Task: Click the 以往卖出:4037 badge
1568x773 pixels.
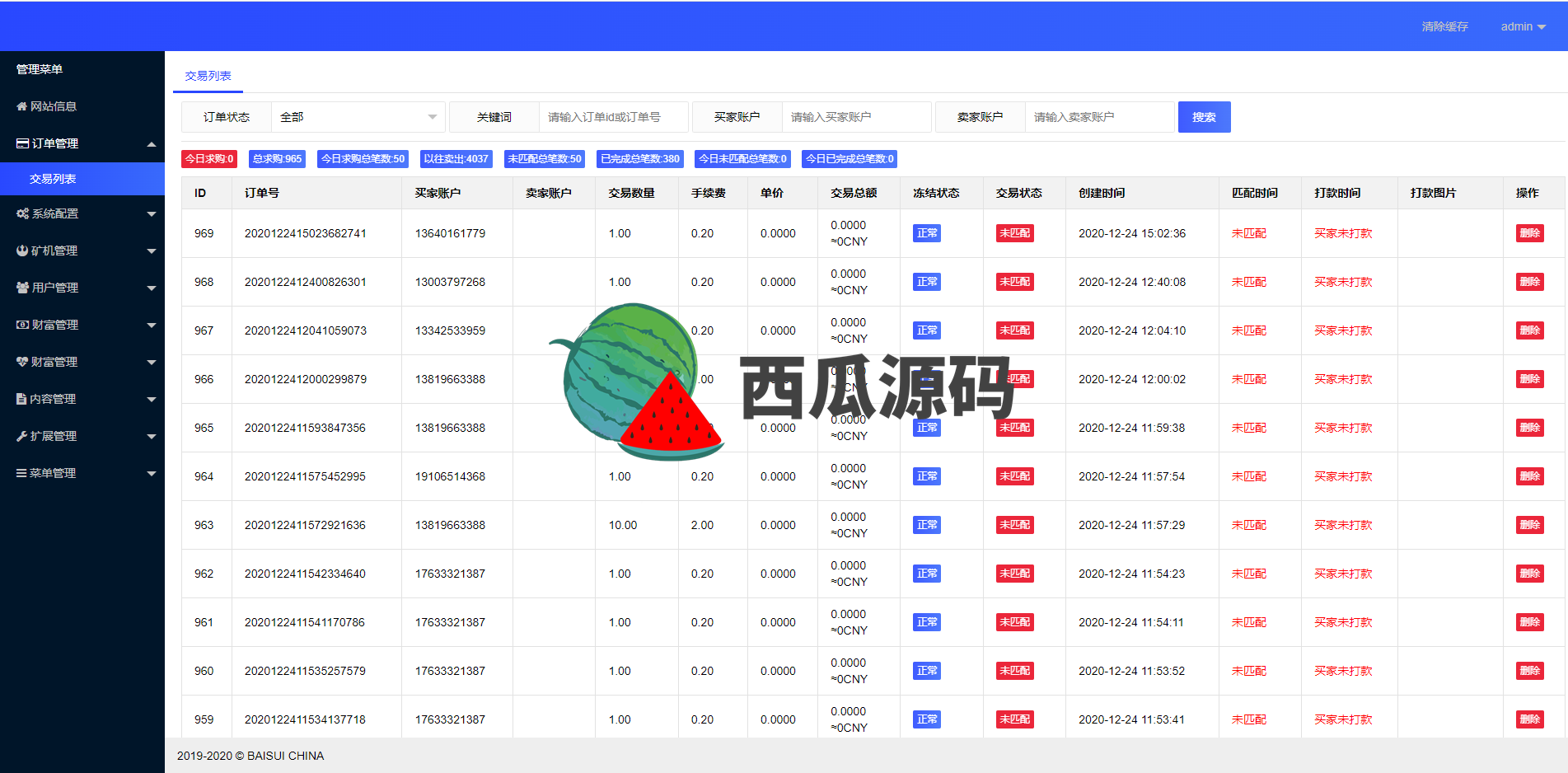Action: point(456,159)
